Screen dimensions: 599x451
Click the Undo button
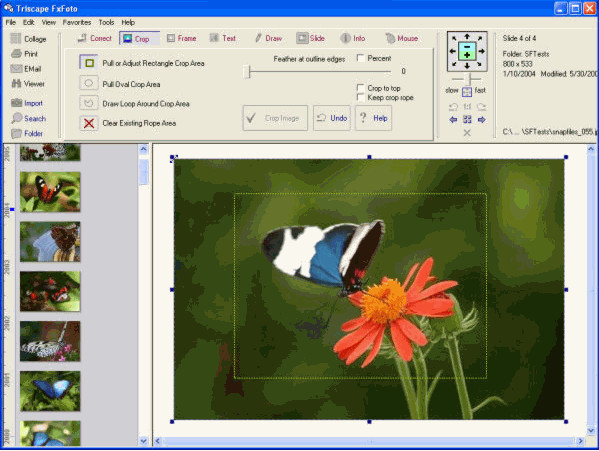[x=332, y=118]
